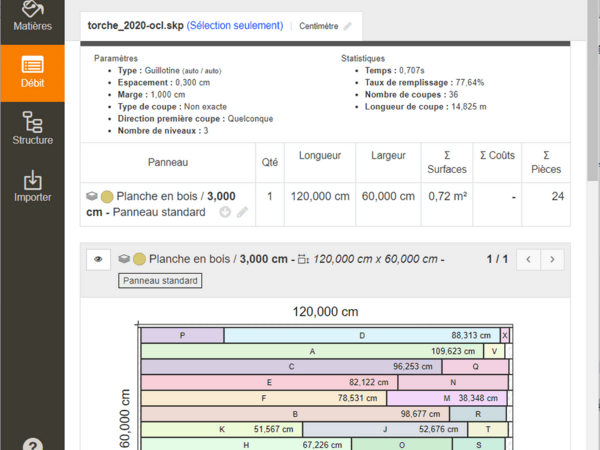Click the material layers icon in table row
The width and height of the screenshot is (600, 450).
pyautogui.click(x=92, y=197)
